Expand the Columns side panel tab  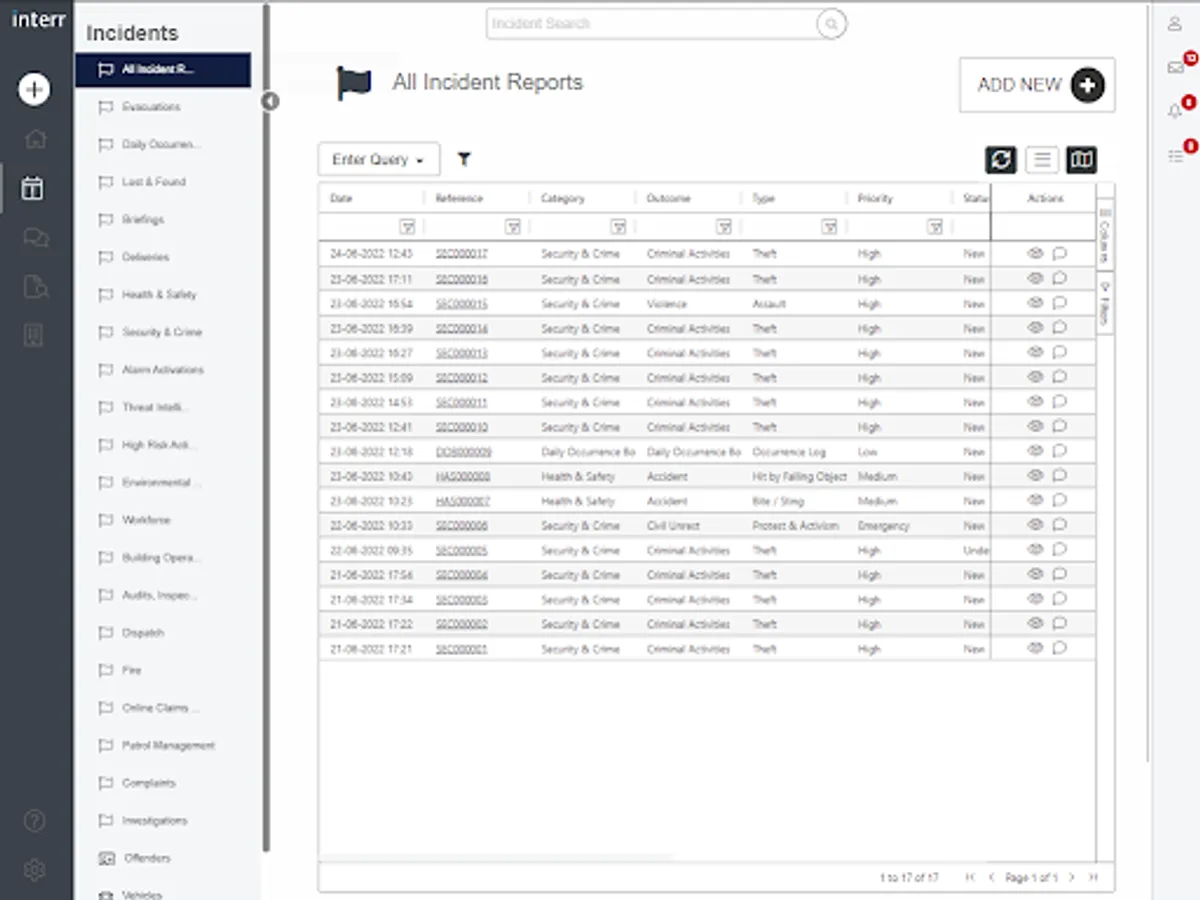click(1105, 235)
